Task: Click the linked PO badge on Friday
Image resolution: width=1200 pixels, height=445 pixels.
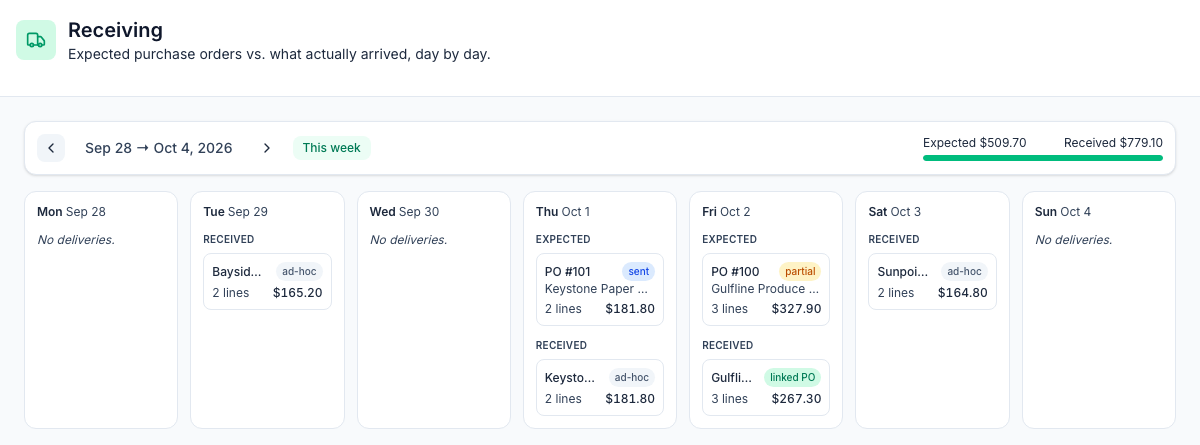Action: pyautogui.click(x=793, y=377)
